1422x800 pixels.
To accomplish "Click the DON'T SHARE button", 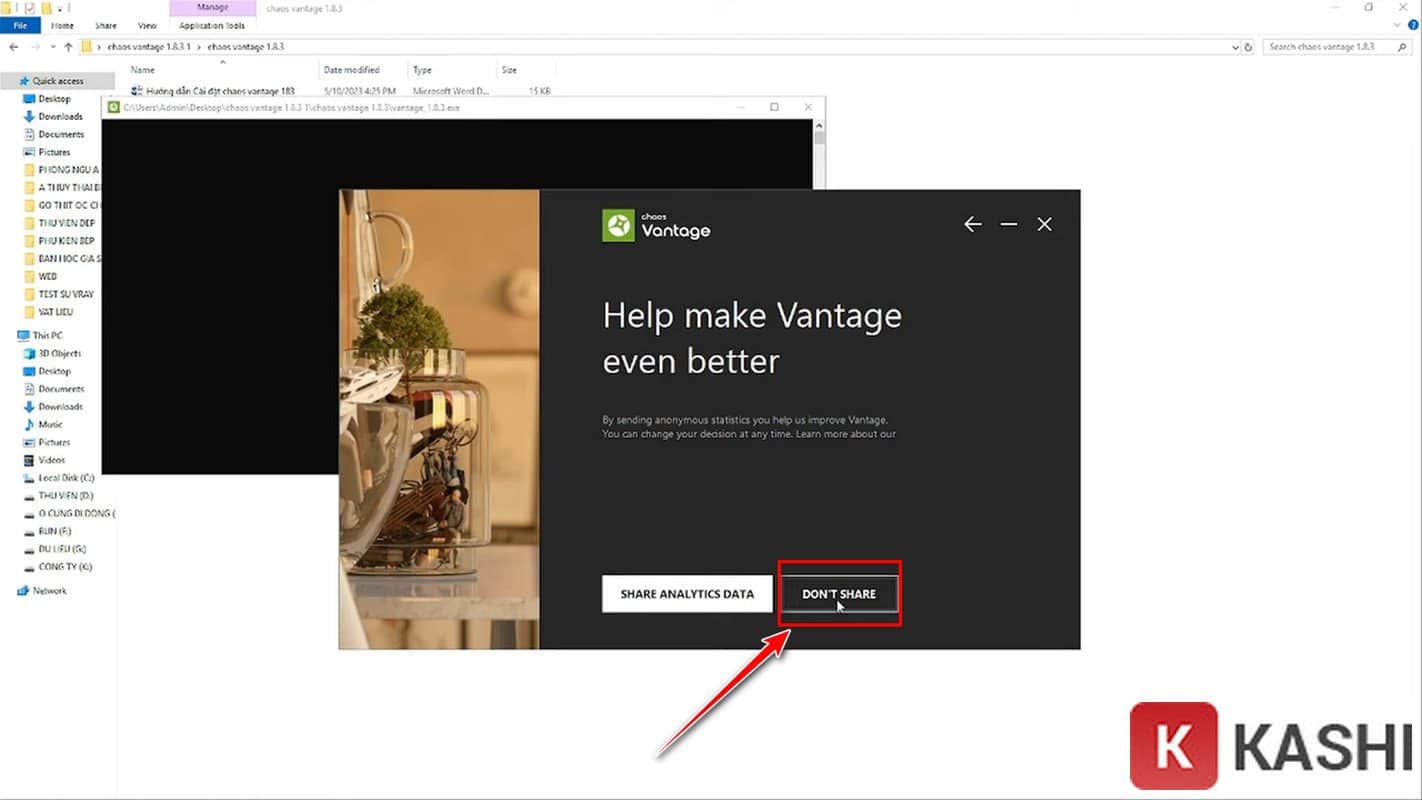I will (839, 594).
